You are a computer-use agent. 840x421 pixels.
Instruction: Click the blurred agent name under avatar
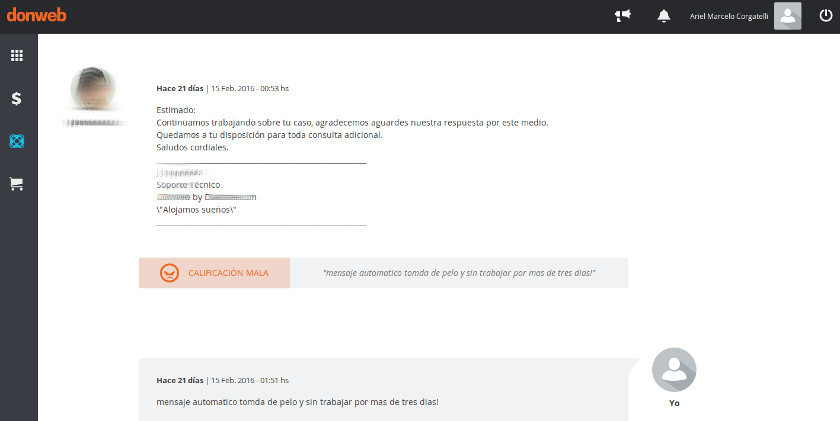[x=96, y=123]
